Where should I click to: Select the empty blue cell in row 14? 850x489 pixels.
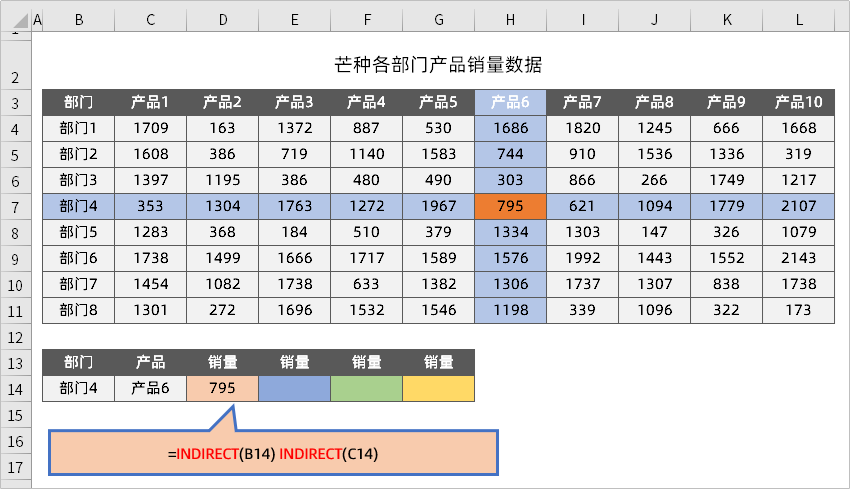tap(294, 388)
